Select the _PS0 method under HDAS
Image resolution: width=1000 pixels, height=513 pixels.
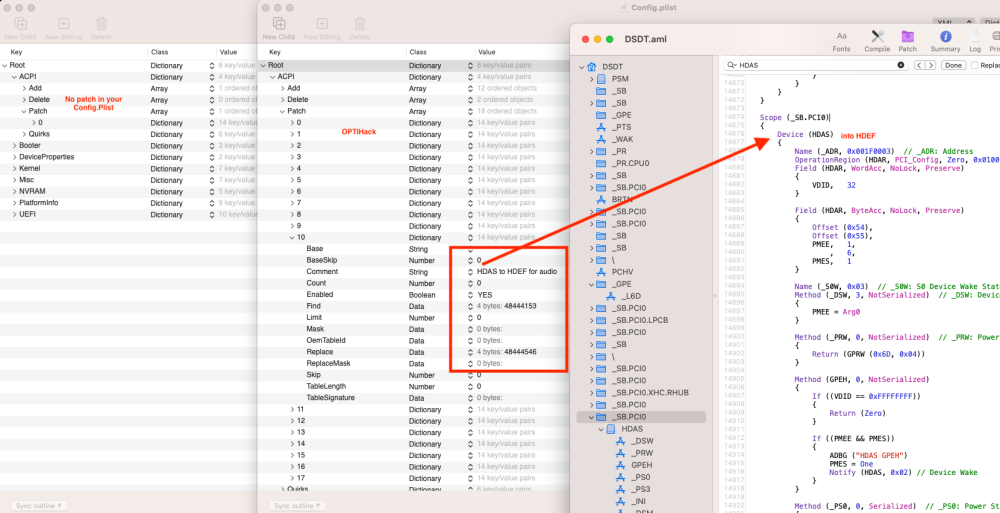pyautogui.click(x=640, y=477)
